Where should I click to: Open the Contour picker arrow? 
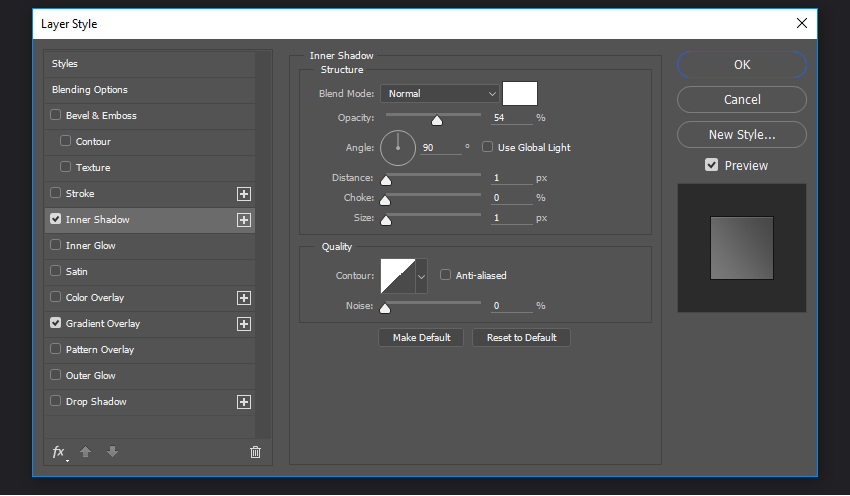click(421, 276)
